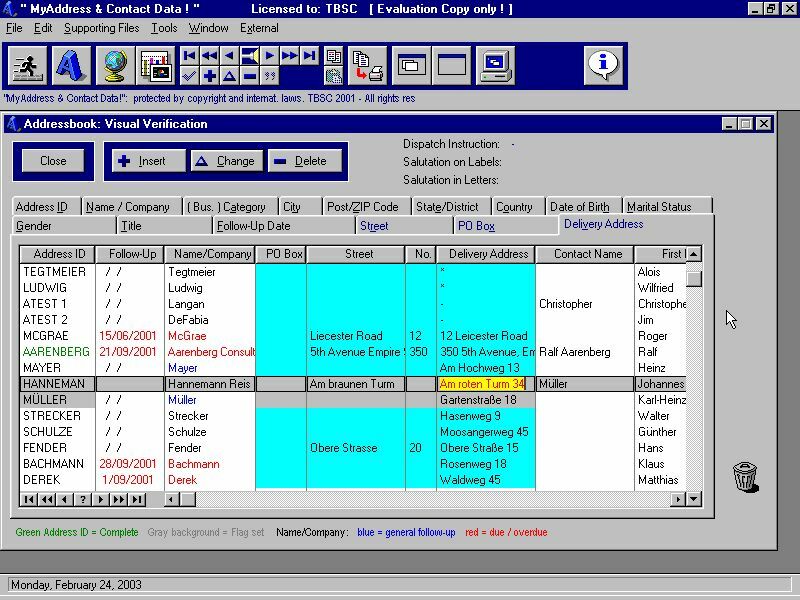Open the External menu
This screenshot has width=800, height=600.
coord(259,28)
